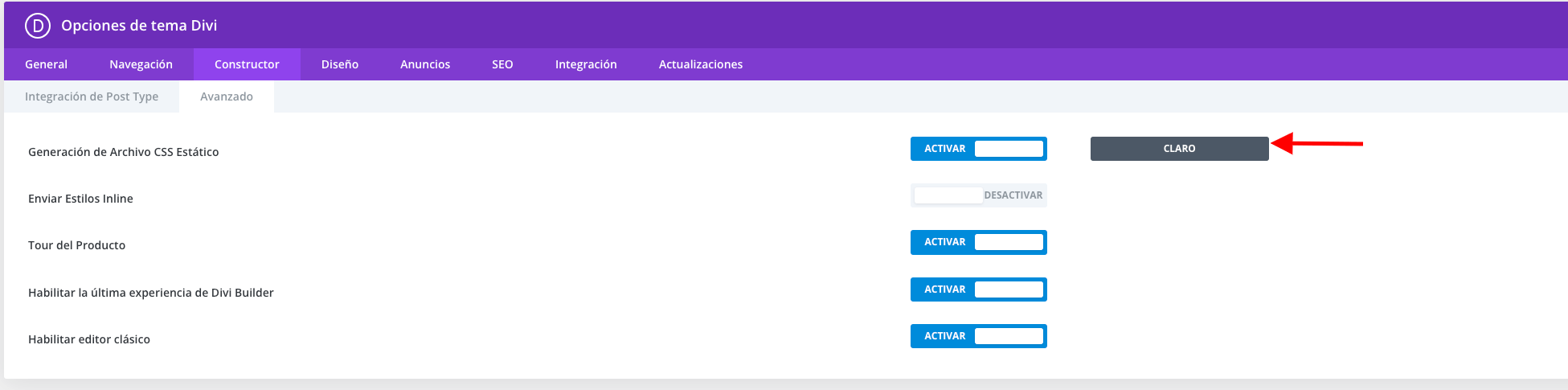This screenshot has height=390, width=1568.
Task: Select the Avanzado subtab
Action: (227, 96)
